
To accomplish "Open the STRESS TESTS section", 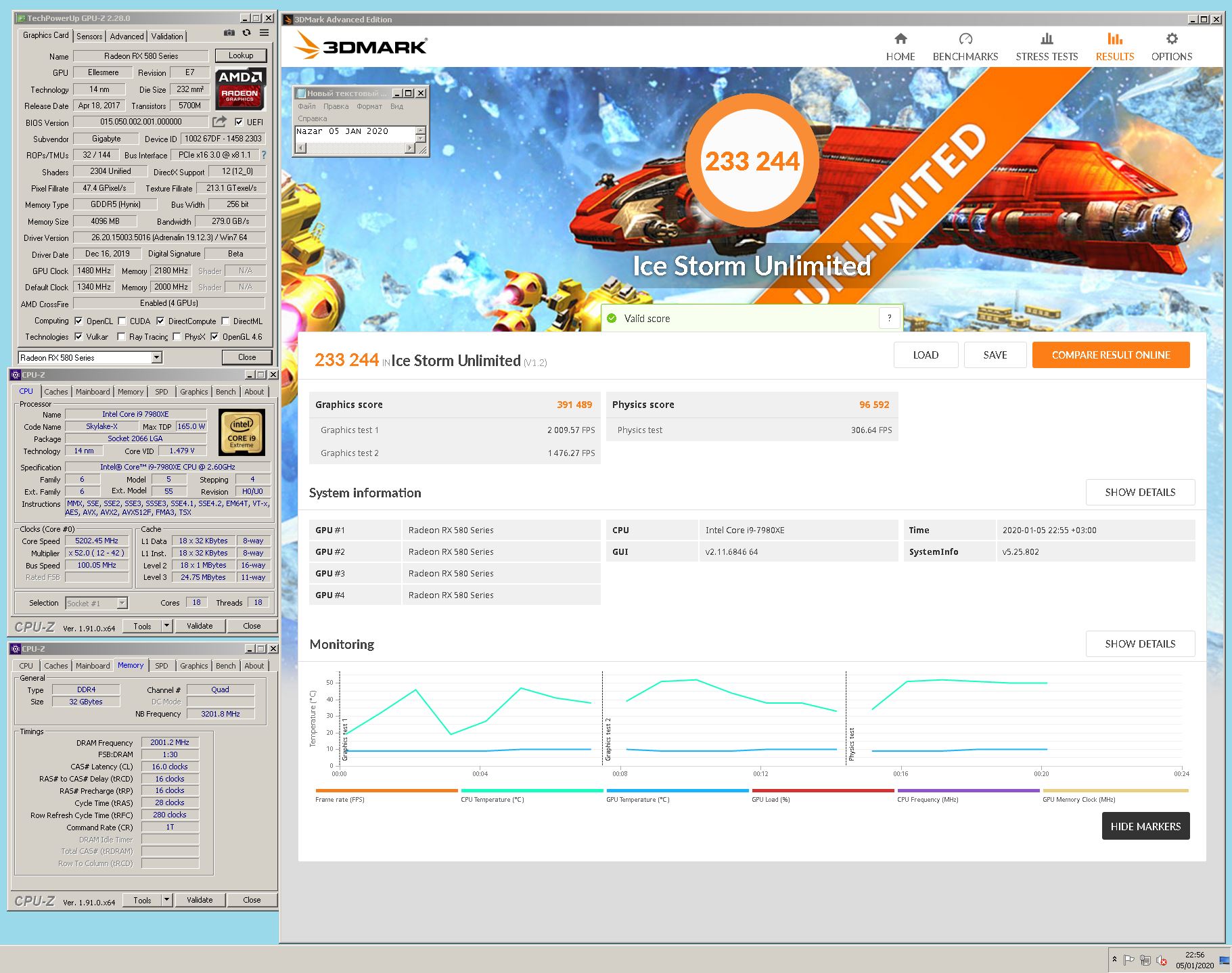I will click(1047, 47).
